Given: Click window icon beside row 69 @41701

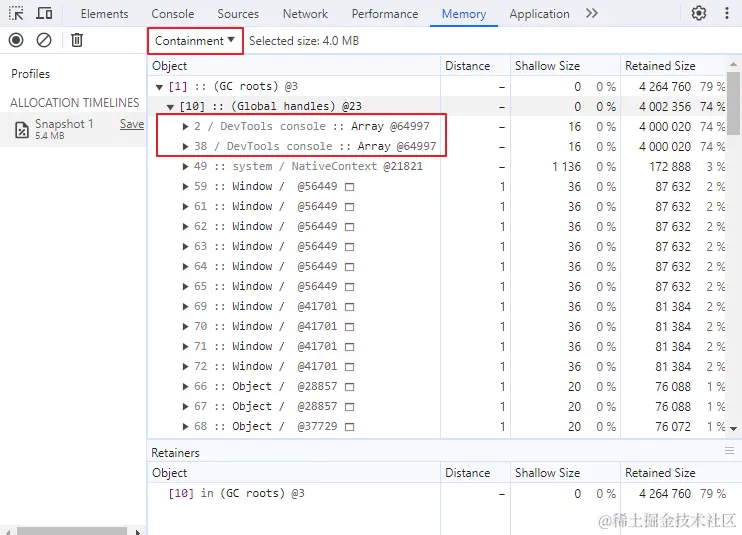Looking at the screenshot, I should pos(349,307).
